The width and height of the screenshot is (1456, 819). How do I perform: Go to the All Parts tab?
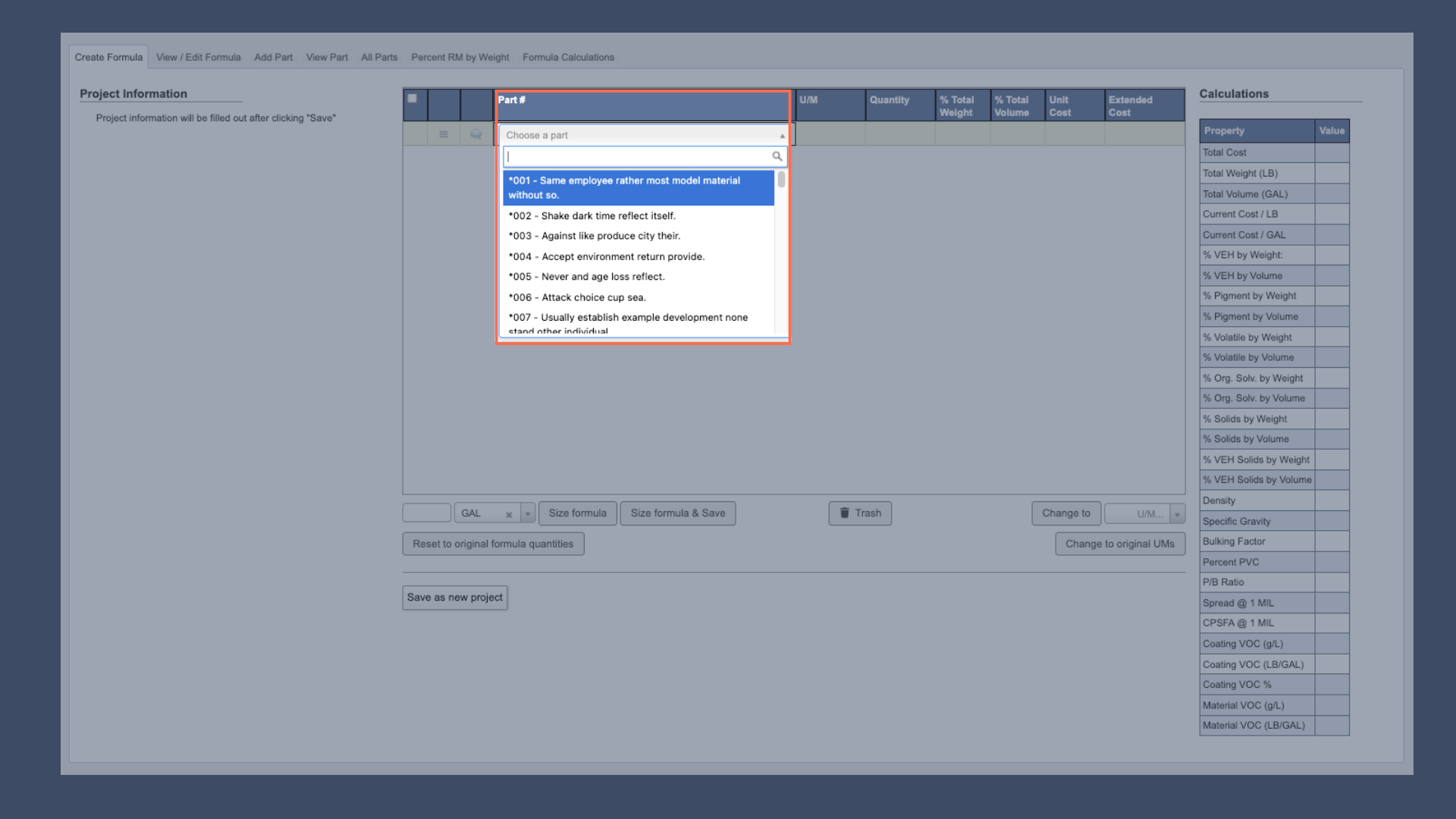(x=379, y=58)
